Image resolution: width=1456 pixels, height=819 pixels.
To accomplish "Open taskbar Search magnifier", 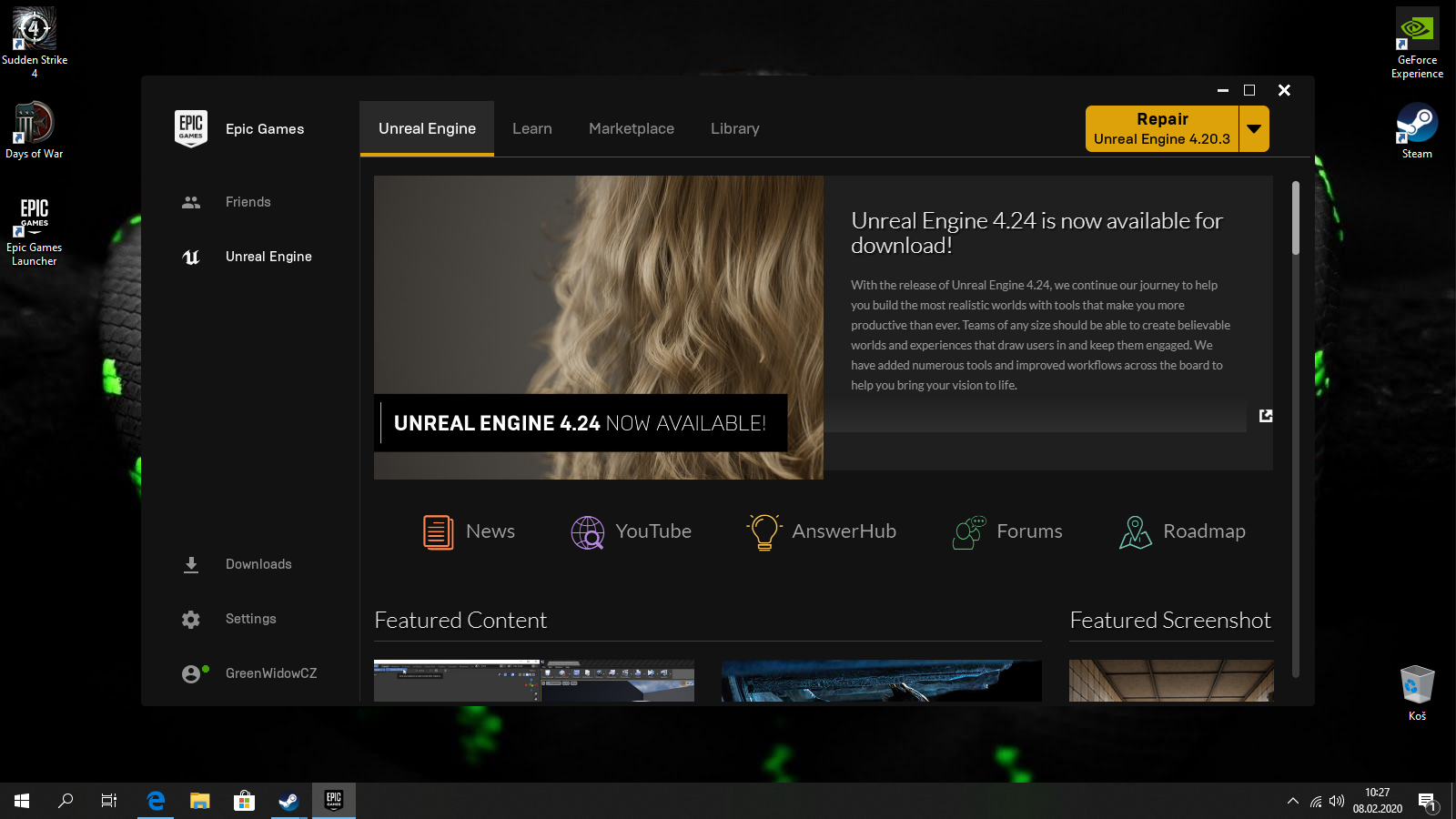I will click(x=66, y=801).
